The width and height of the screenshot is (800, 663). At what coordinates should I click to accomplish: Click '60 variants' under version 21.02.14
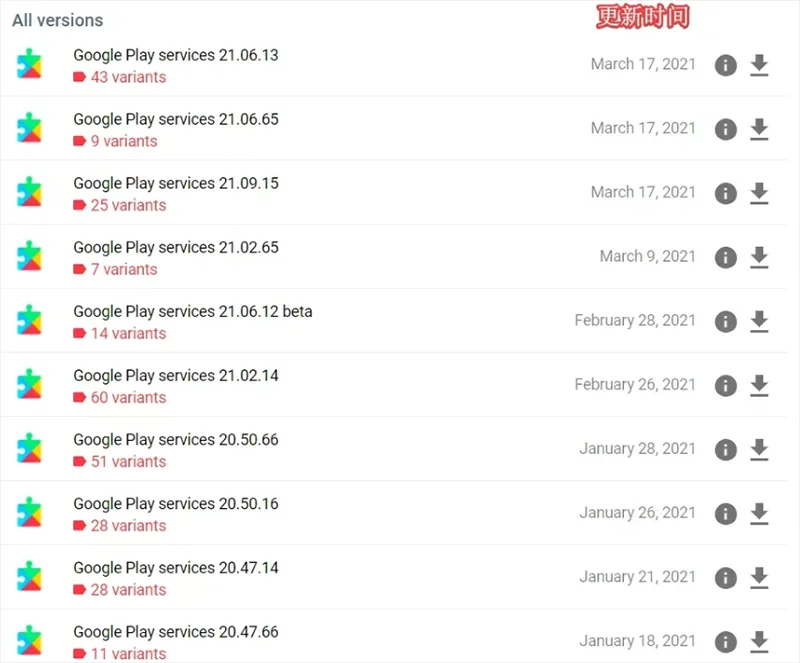click(129, 398)
